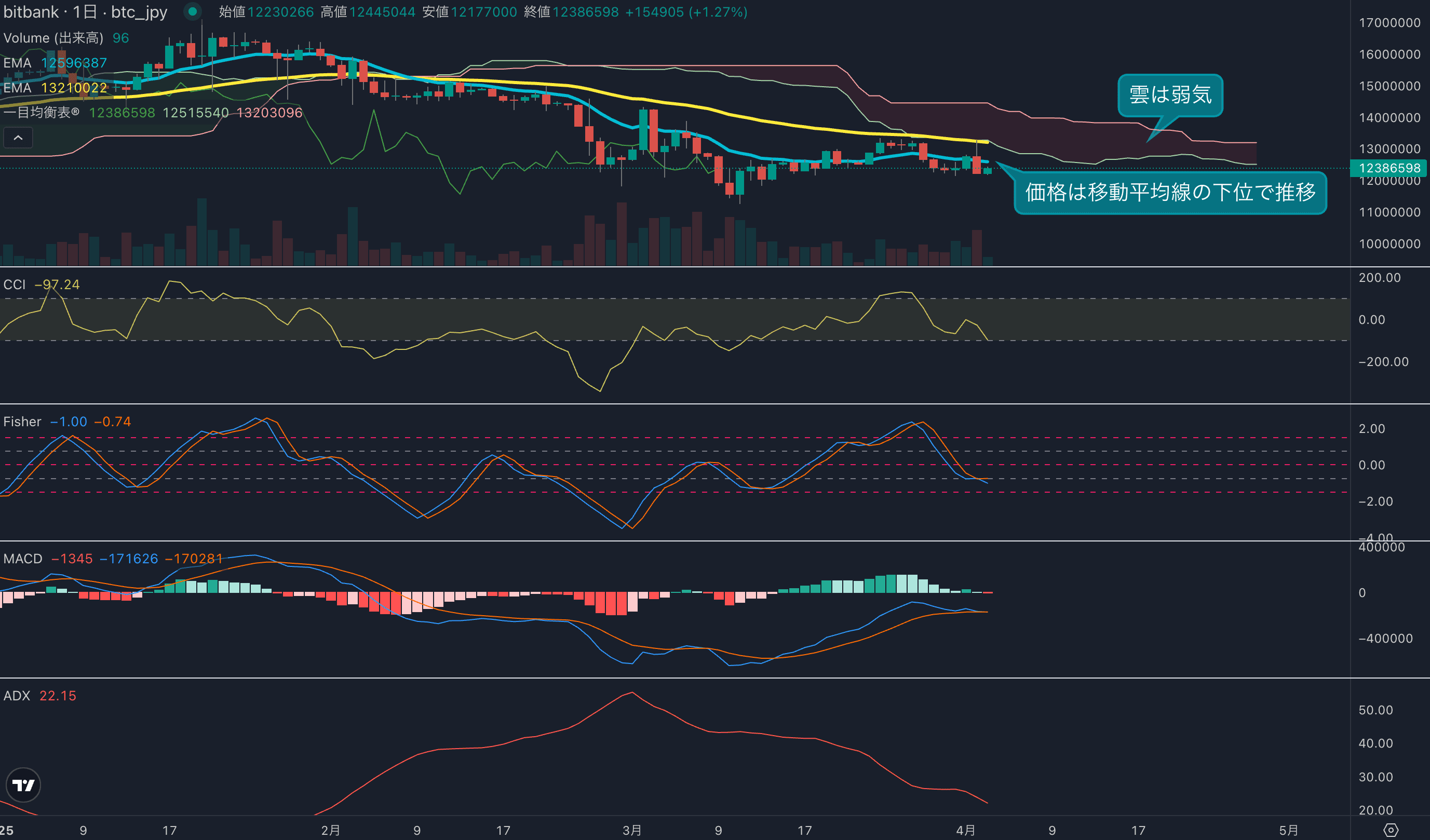Click the 17000000 price scale label
This screenshot has height=840, width=1430.
[1389, 23]
